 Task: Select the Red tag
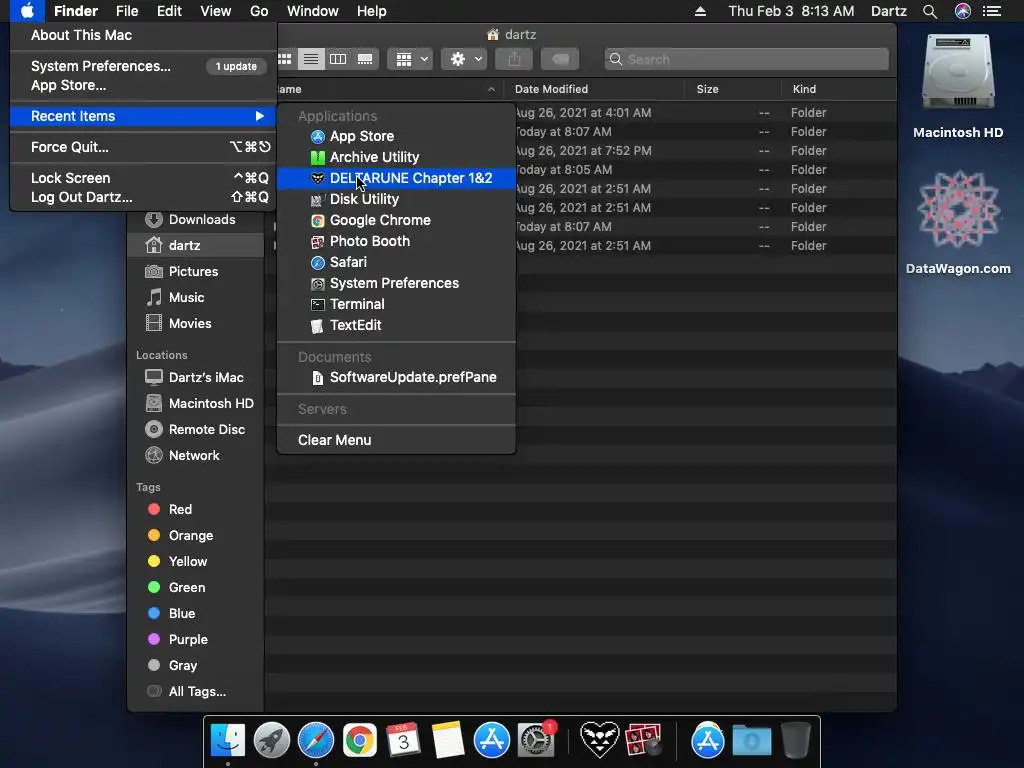(x=197, y=509)
